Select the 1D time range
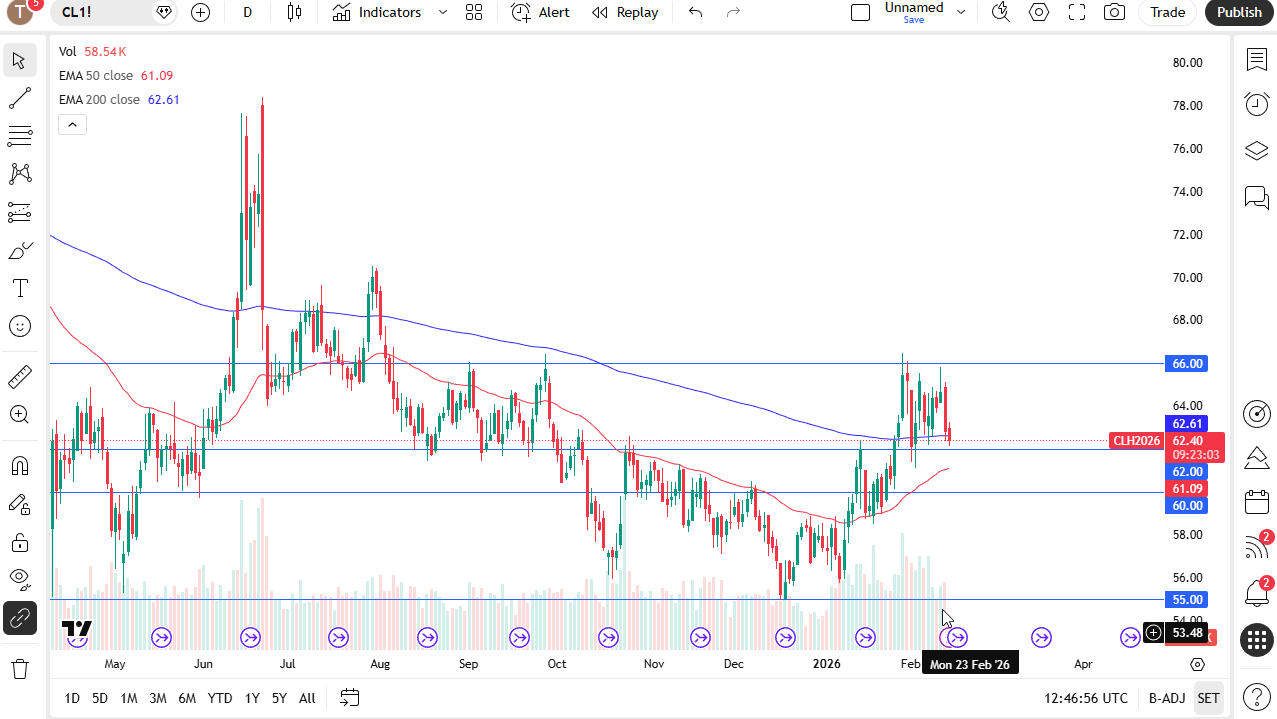Screen dimensions: 1277x719 coord(72,698)
